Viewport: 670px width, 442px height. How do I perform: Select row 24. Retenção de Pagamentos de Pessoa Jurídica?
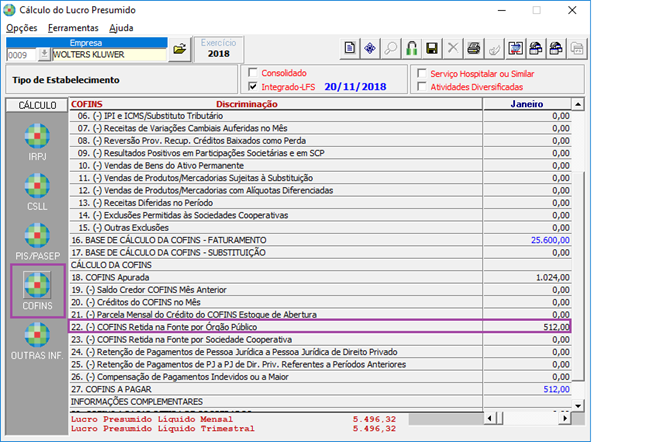point(320,352)
